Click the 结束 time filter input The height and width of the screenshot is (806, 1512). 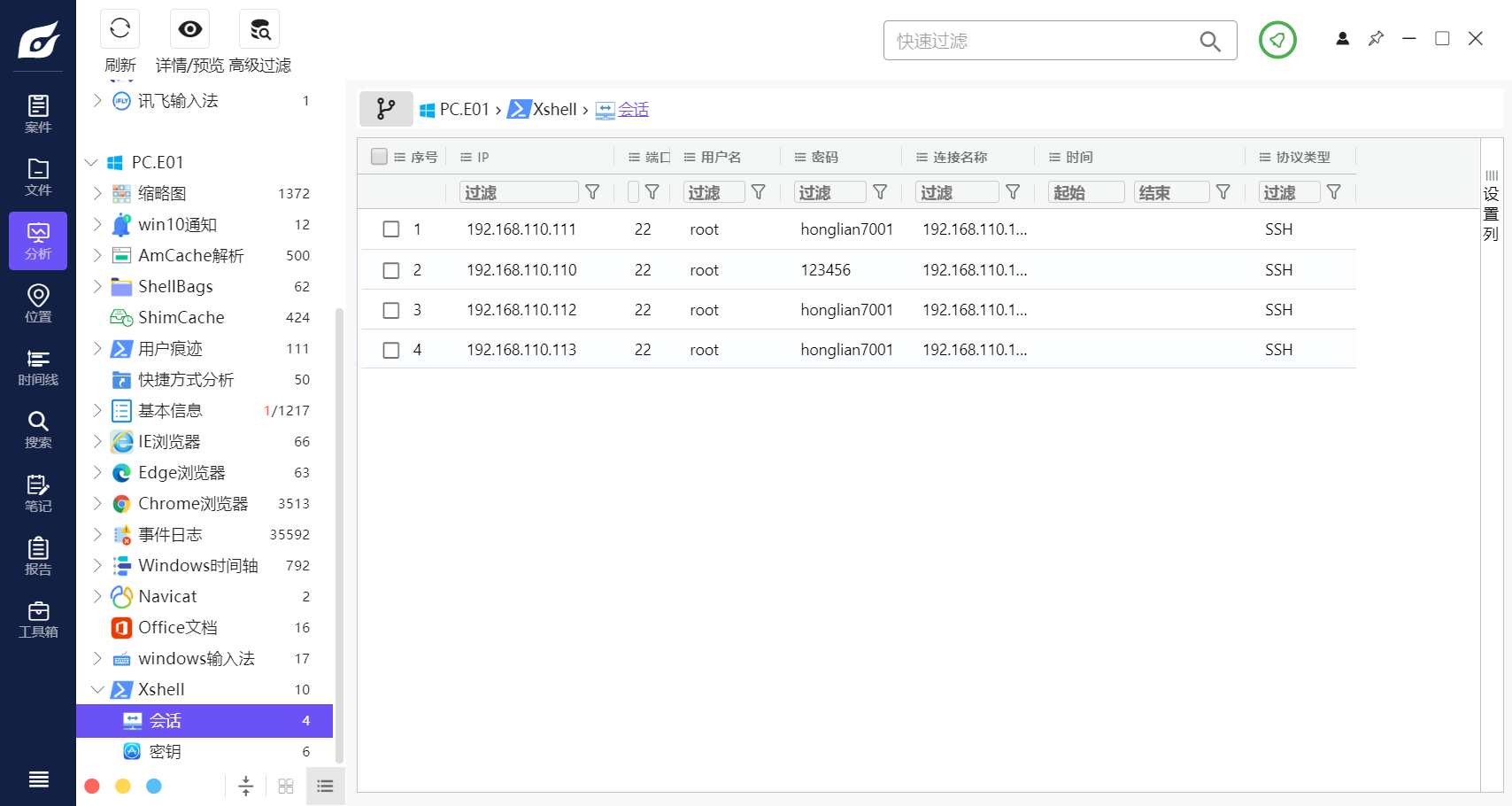1171,192
